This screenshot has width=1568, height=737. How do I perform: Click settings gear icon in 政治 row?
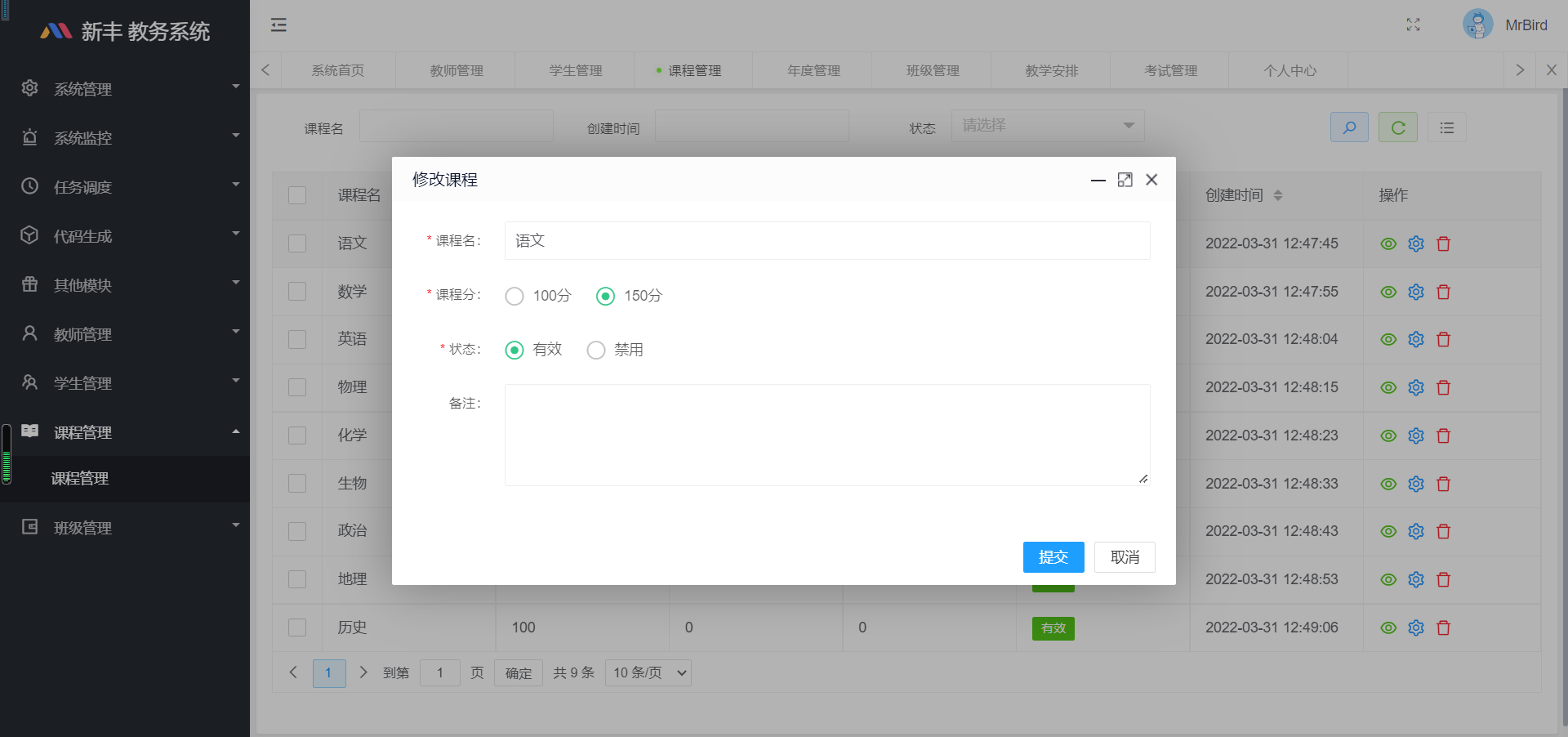pos(1416,531)
